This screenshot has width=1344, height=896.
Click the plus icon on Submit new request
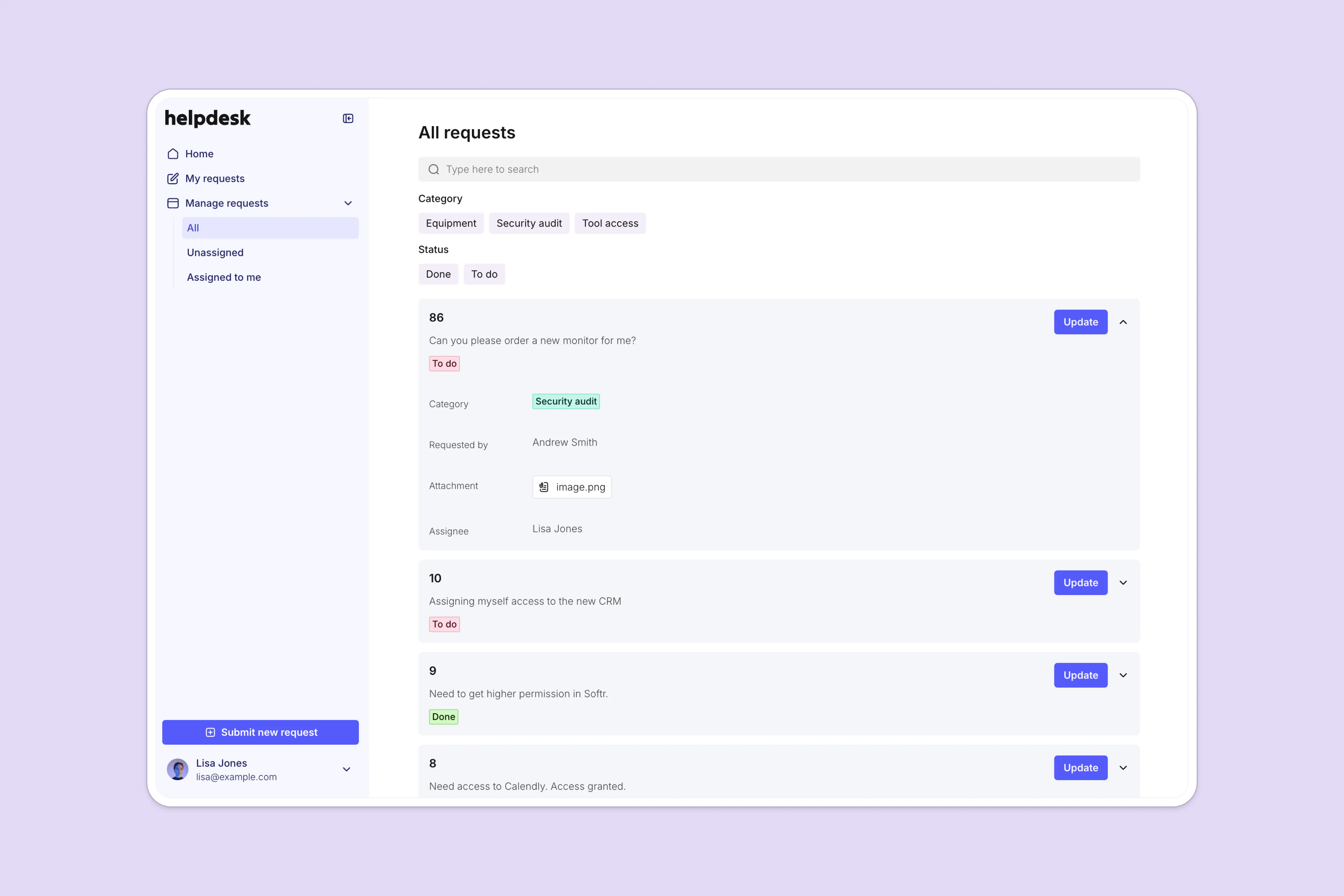tap(211, 732)
